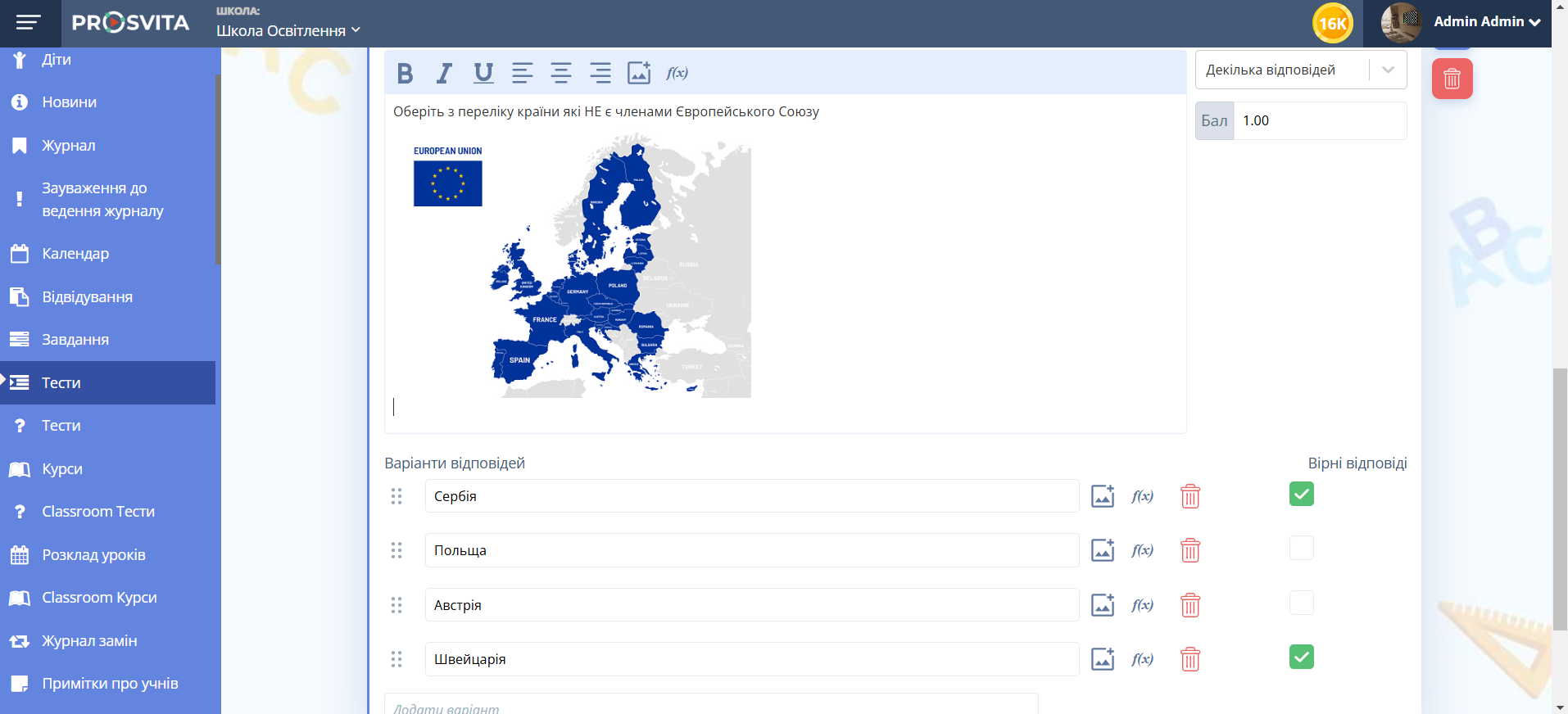Image resolution: width=1568 pixels, height=714 pixels.
Task: Mark Польща as a correct answer
Action: coord(1301,549)
